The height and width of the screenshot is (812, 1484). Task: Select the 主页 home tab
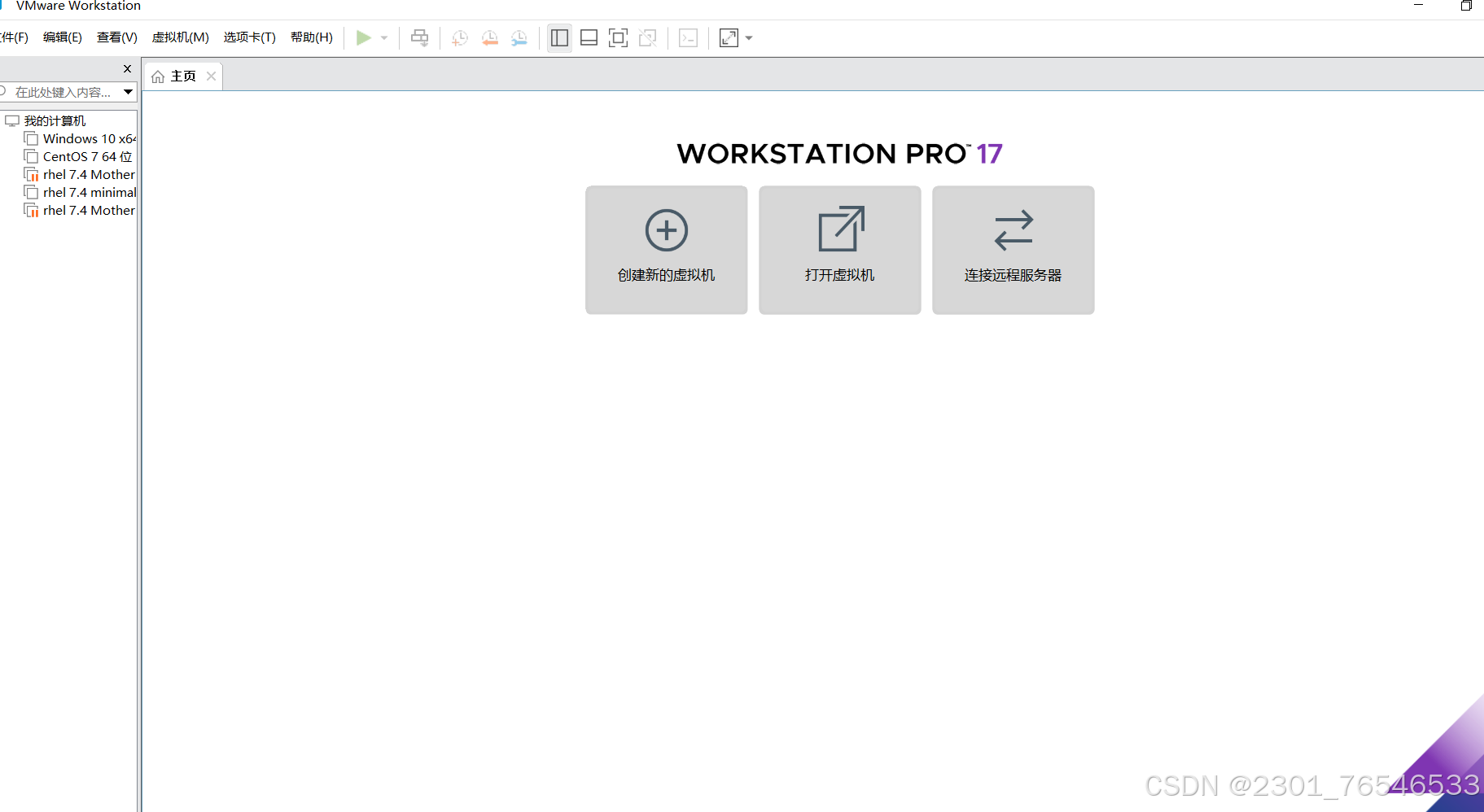183,76
